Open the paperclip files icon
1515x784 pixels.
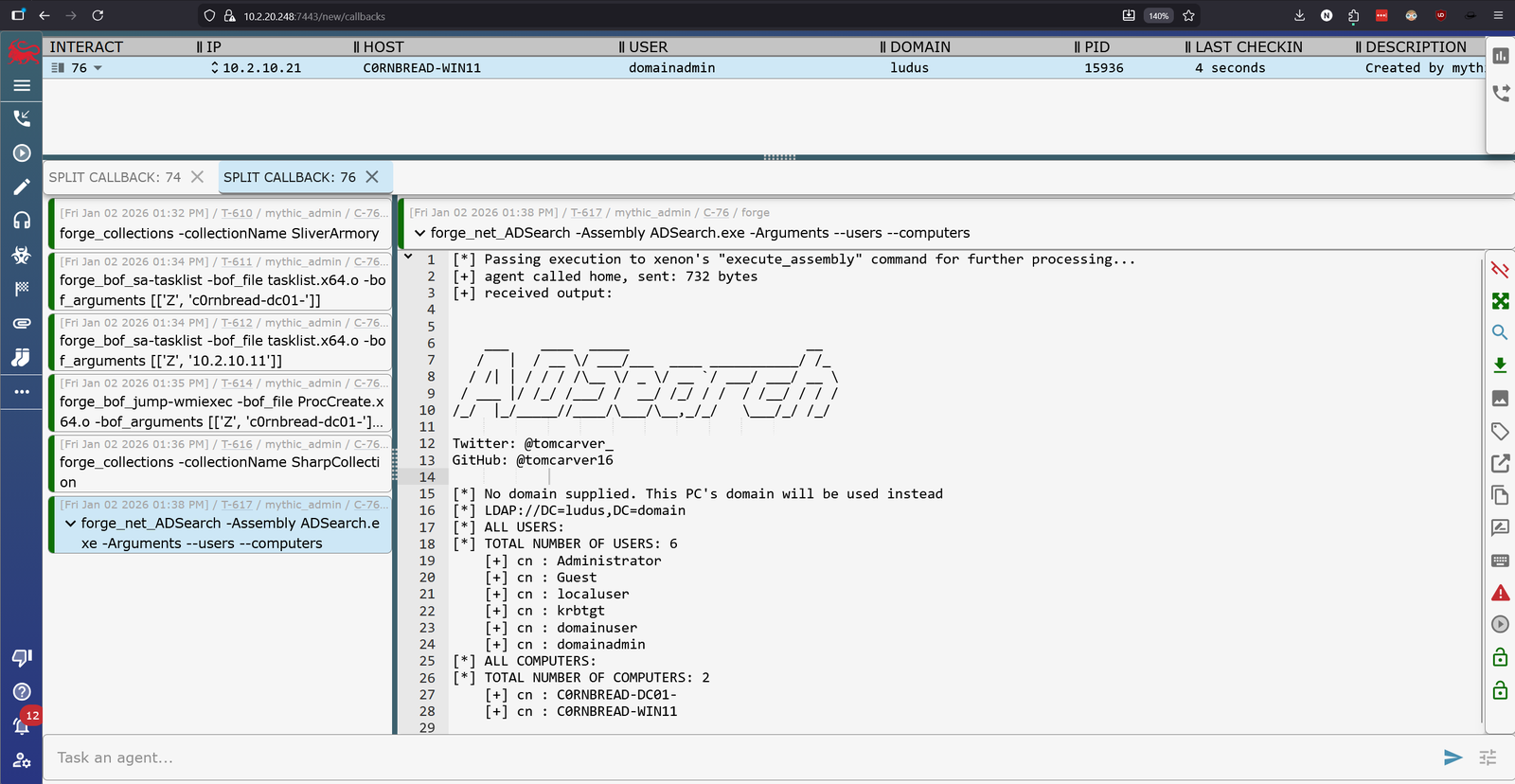tap(22, 323)
